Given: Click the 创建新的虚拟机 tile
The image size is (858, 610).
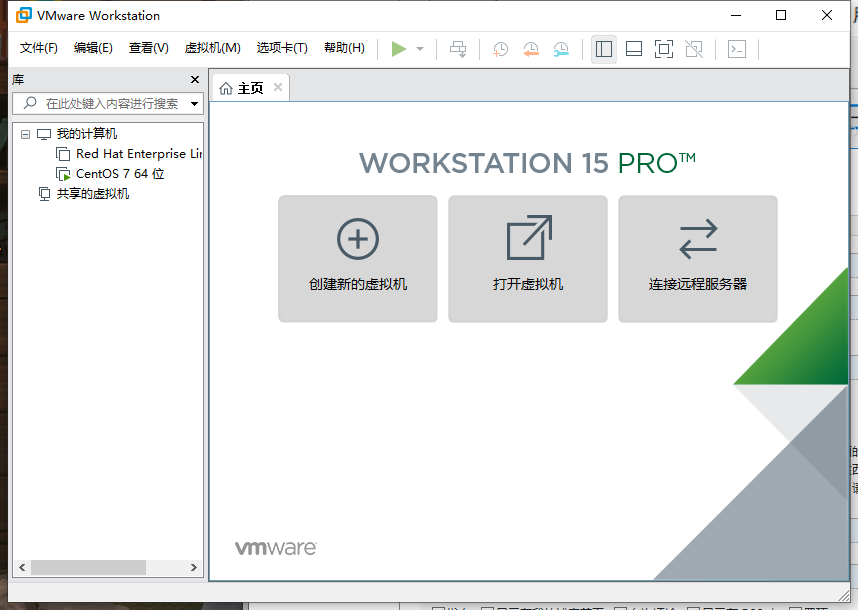Looking at the screenshot, I should pyautogui.click(x=358, y=259).
